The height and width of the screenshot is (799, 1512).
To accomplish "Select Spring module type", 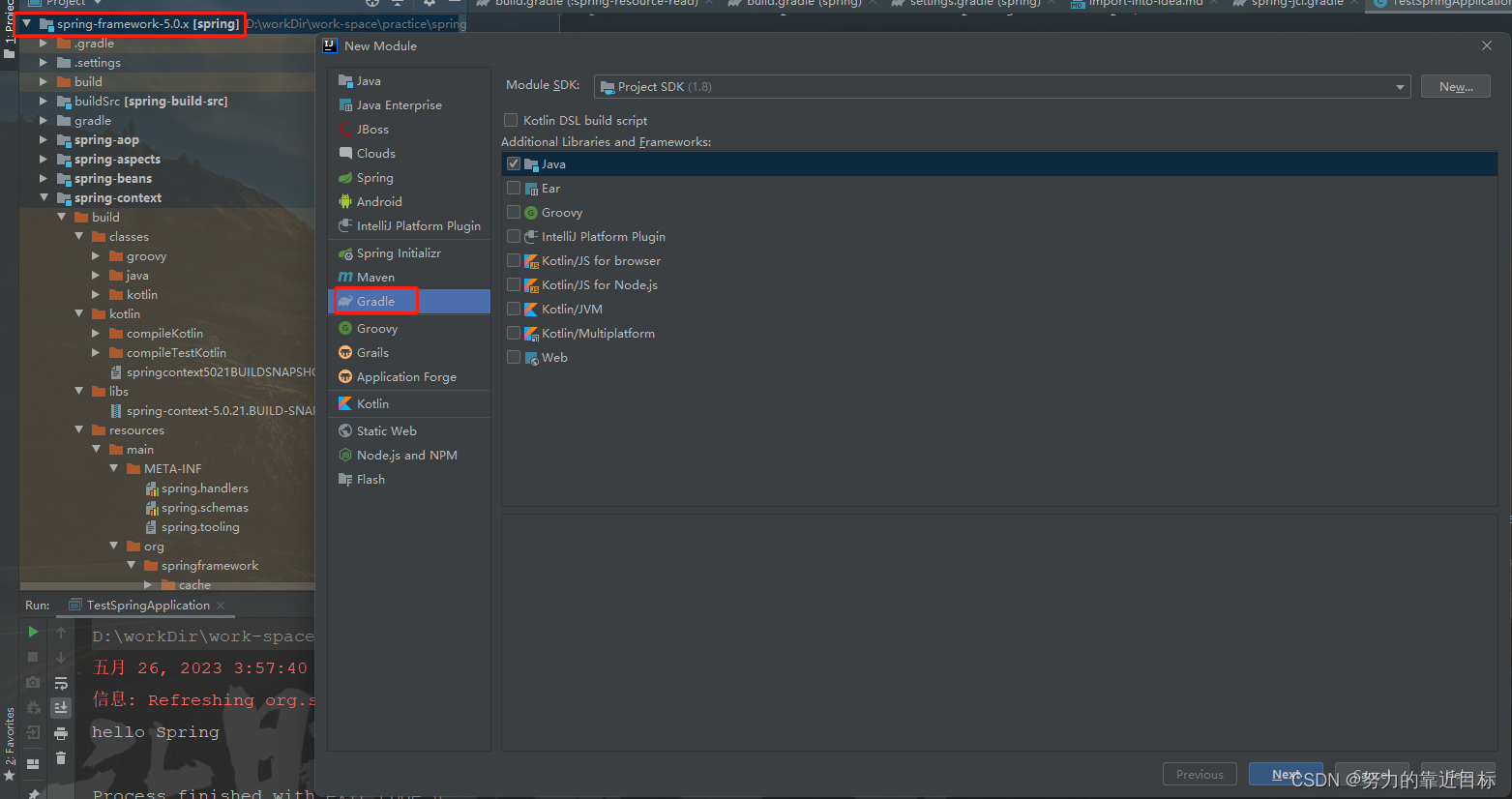I will click(x=409, y=178).
